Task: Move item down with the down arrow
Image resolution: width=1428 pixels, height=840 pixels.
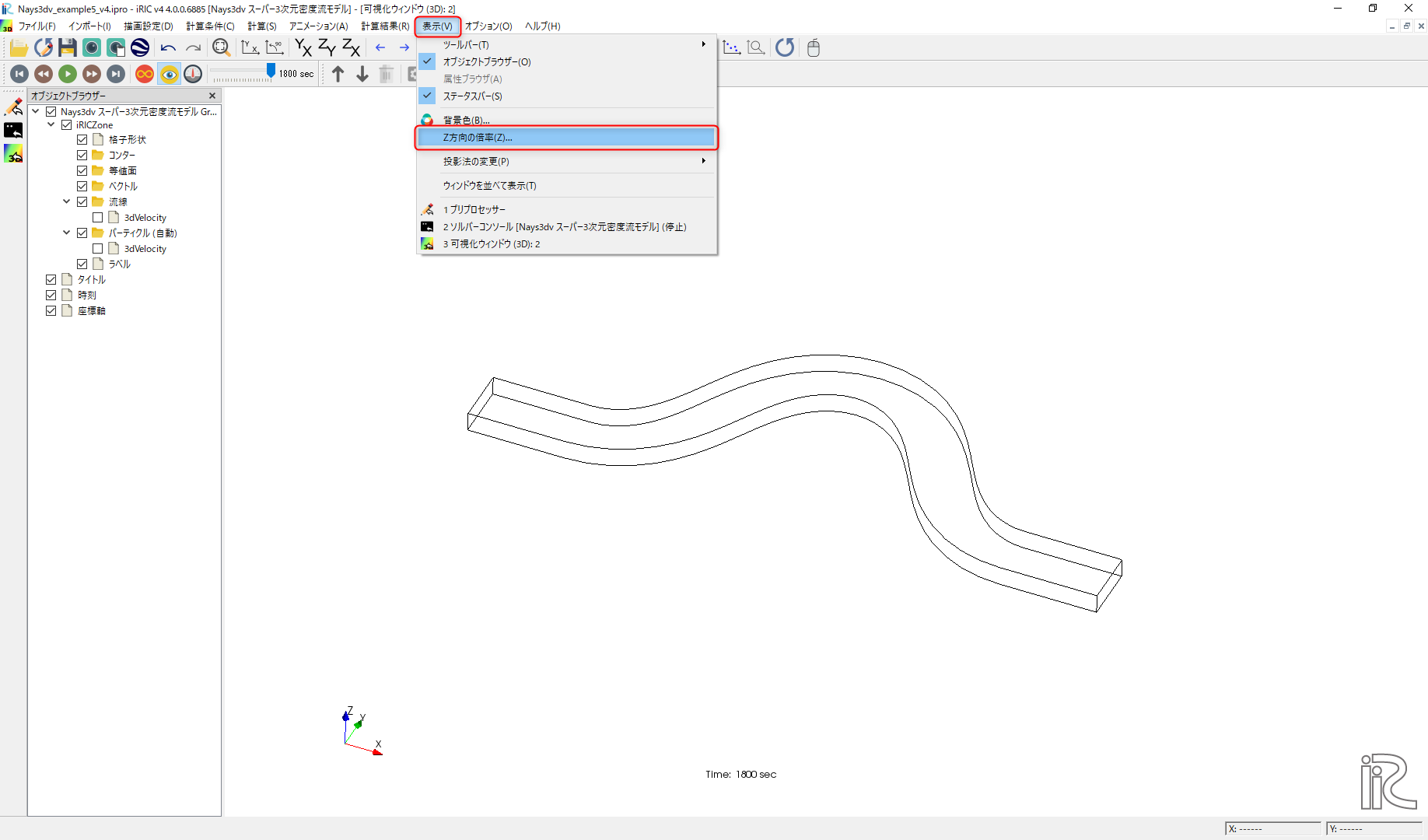Action: 362,74
